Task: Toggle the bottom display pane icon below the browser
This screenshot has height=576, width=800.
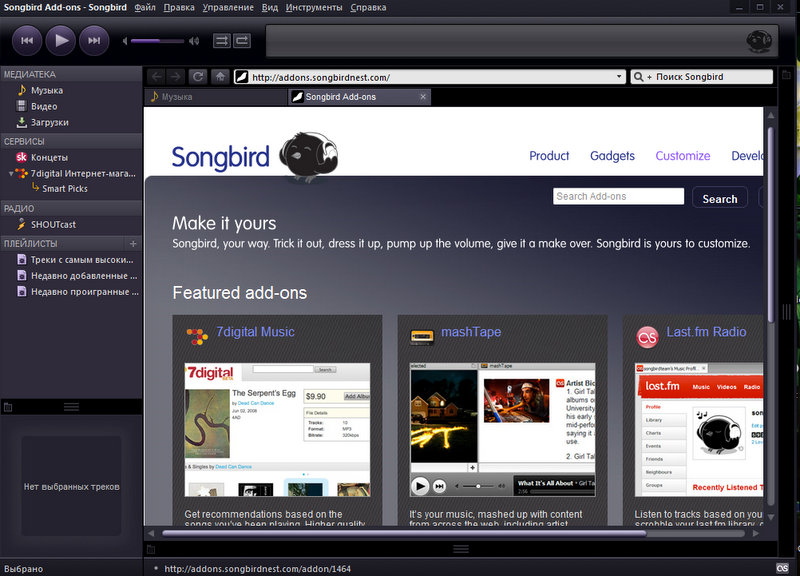Action: coord(151,549)
